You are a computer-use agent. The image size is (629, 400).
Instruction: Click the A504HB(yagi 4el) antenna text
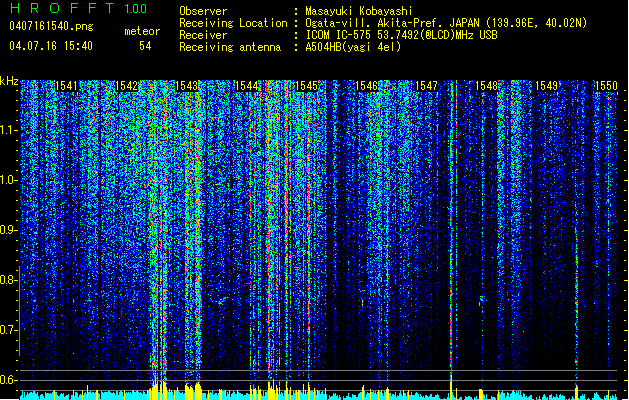click(x=353, y=47)
